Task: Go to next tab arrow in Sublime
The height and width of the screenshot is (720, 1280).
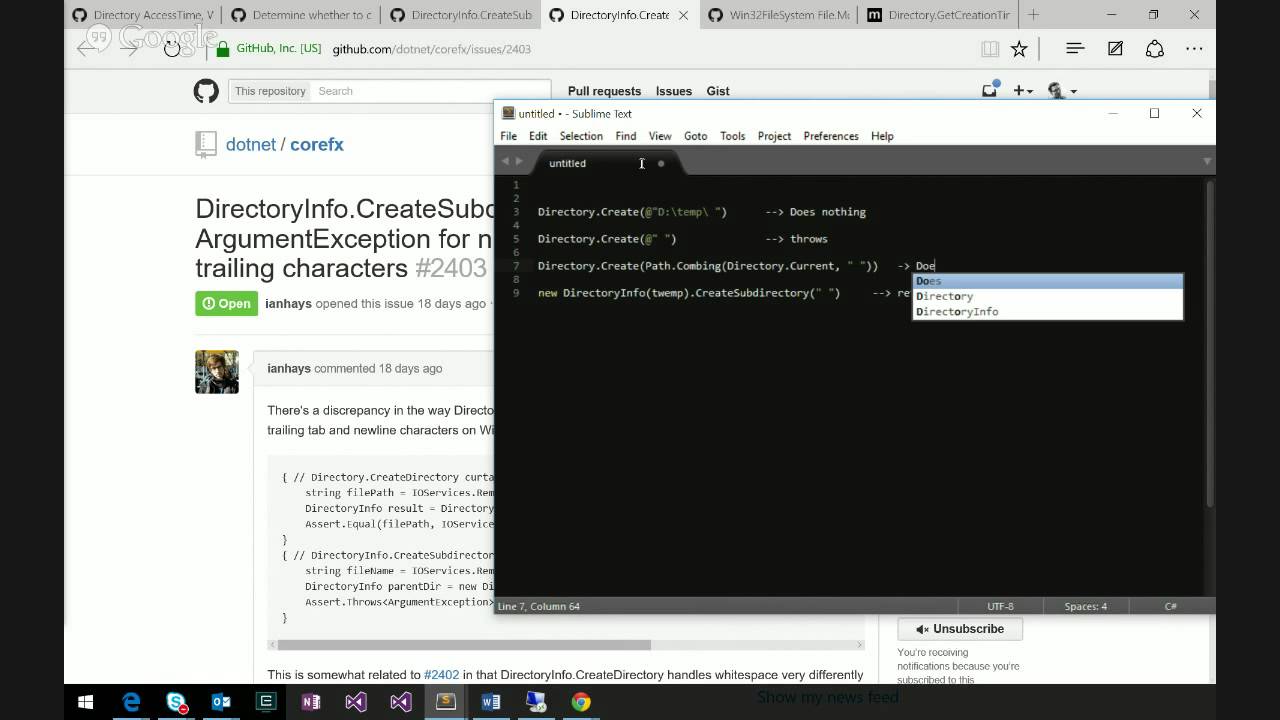Action: coord(519,161)
